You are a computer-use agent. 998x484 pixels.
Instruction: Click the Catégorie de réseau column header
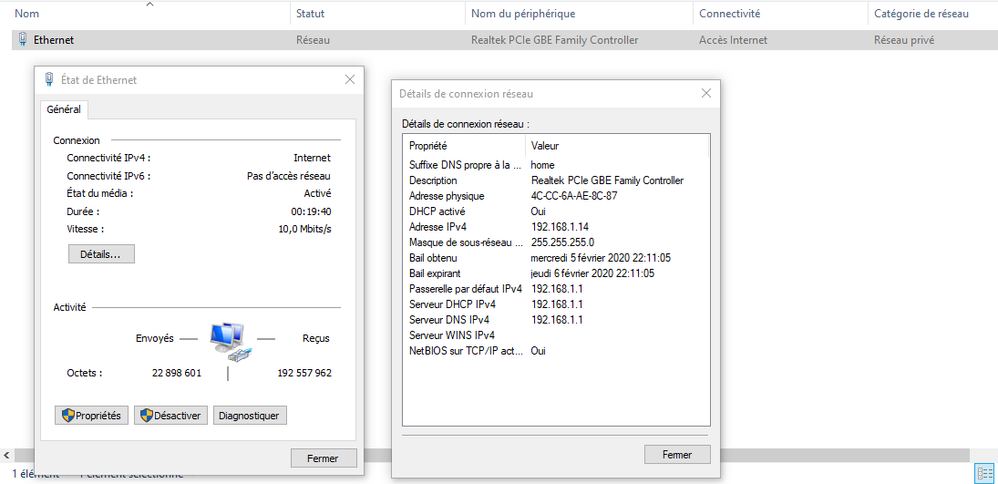920,14
